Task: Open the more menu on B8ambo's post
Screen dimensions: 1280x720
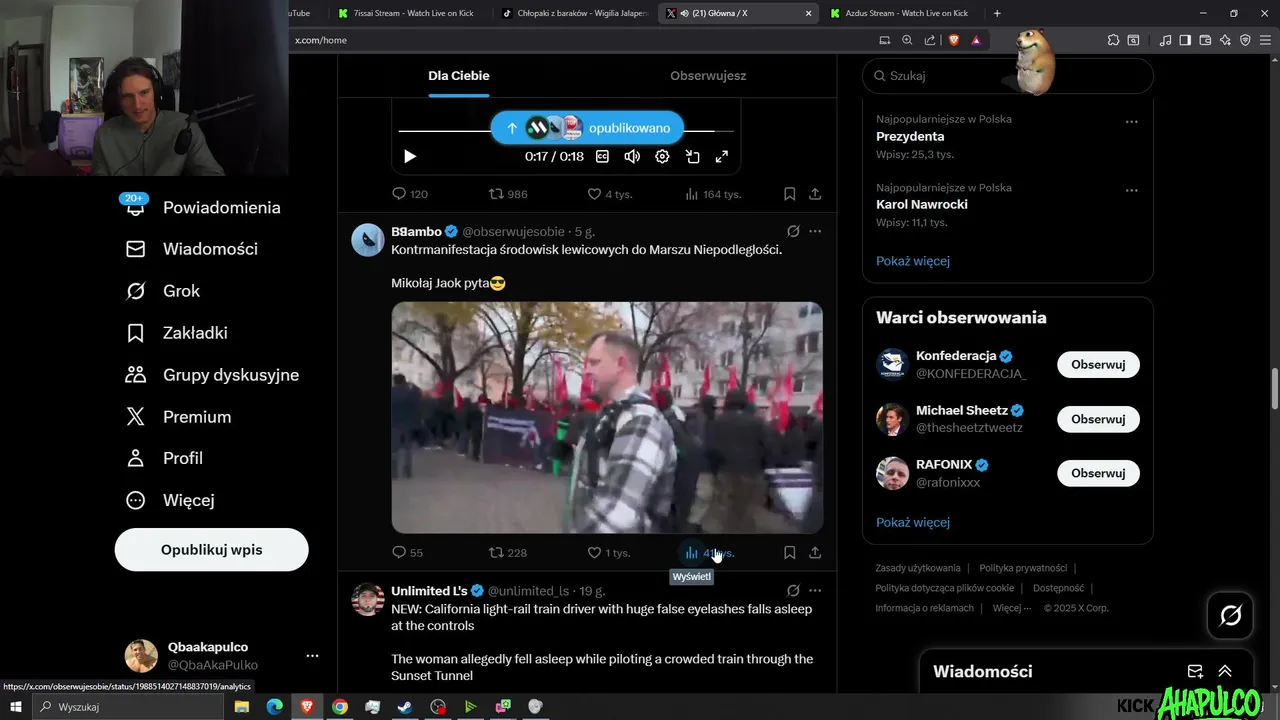Action: [x=815, y=231]
